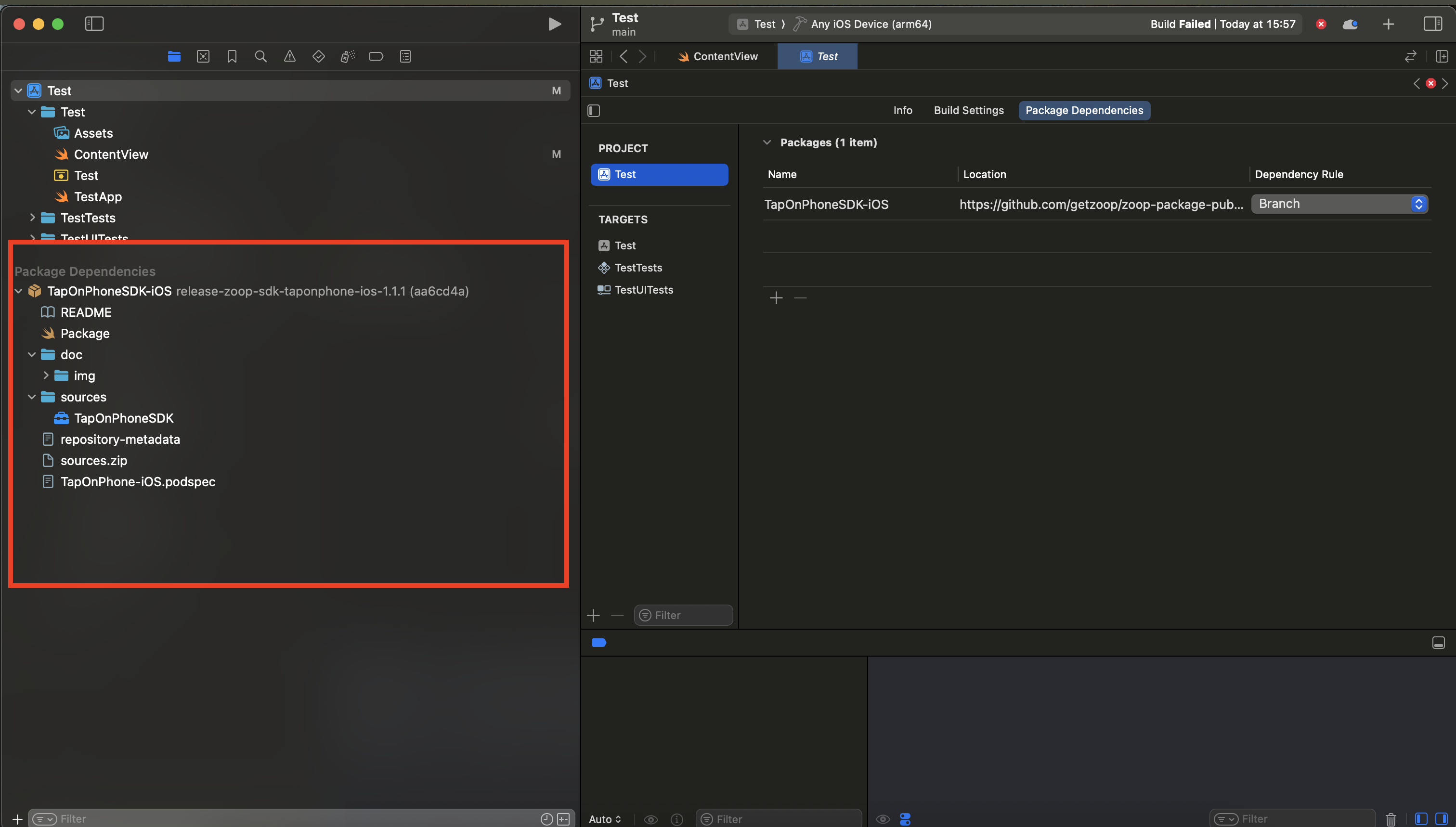Expand the TestTests folder
Image resolution: width=1456 pixels, height=827 pixels.
click(x=32, y=218)
